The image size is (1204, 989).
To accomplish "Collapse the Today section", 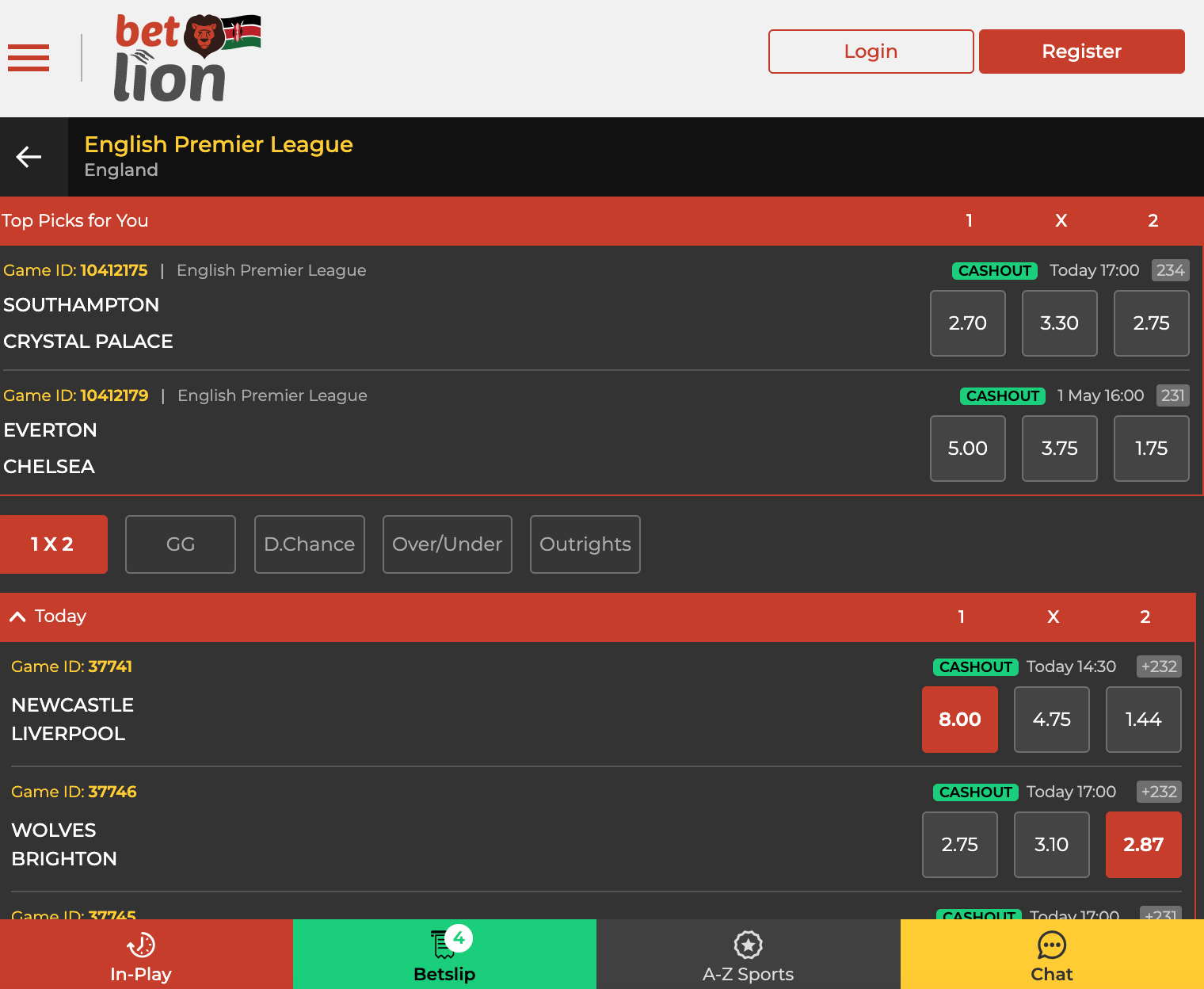I will 17,617.
